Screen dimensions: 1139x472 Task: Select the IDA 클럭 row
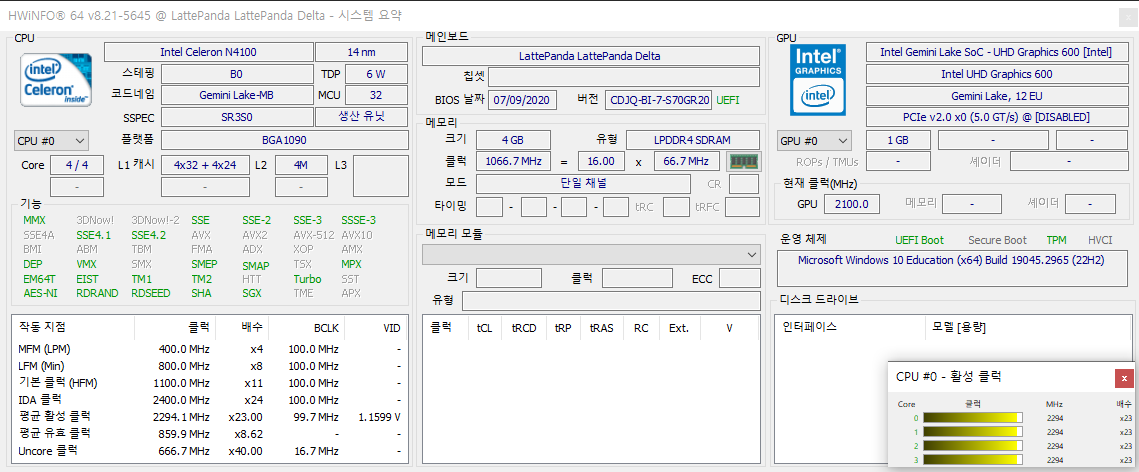coord(209,399)
